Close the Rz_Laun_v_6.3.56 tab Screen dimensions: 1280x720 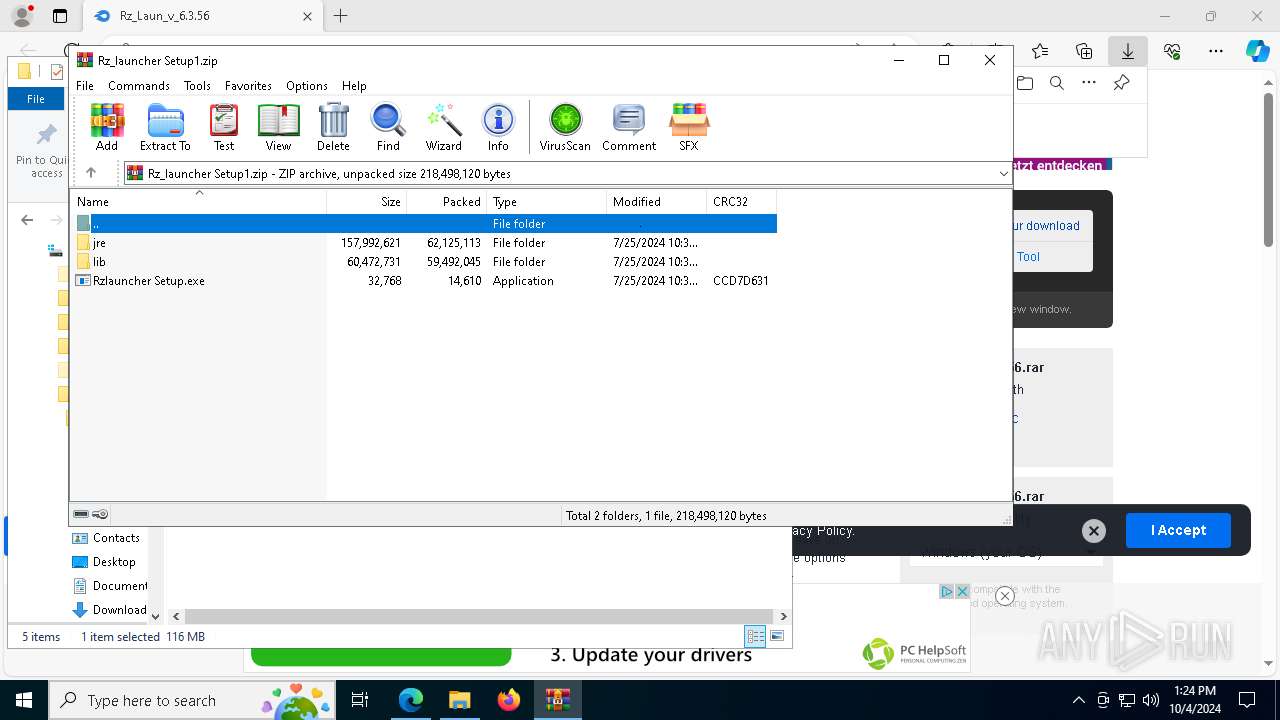308,16
